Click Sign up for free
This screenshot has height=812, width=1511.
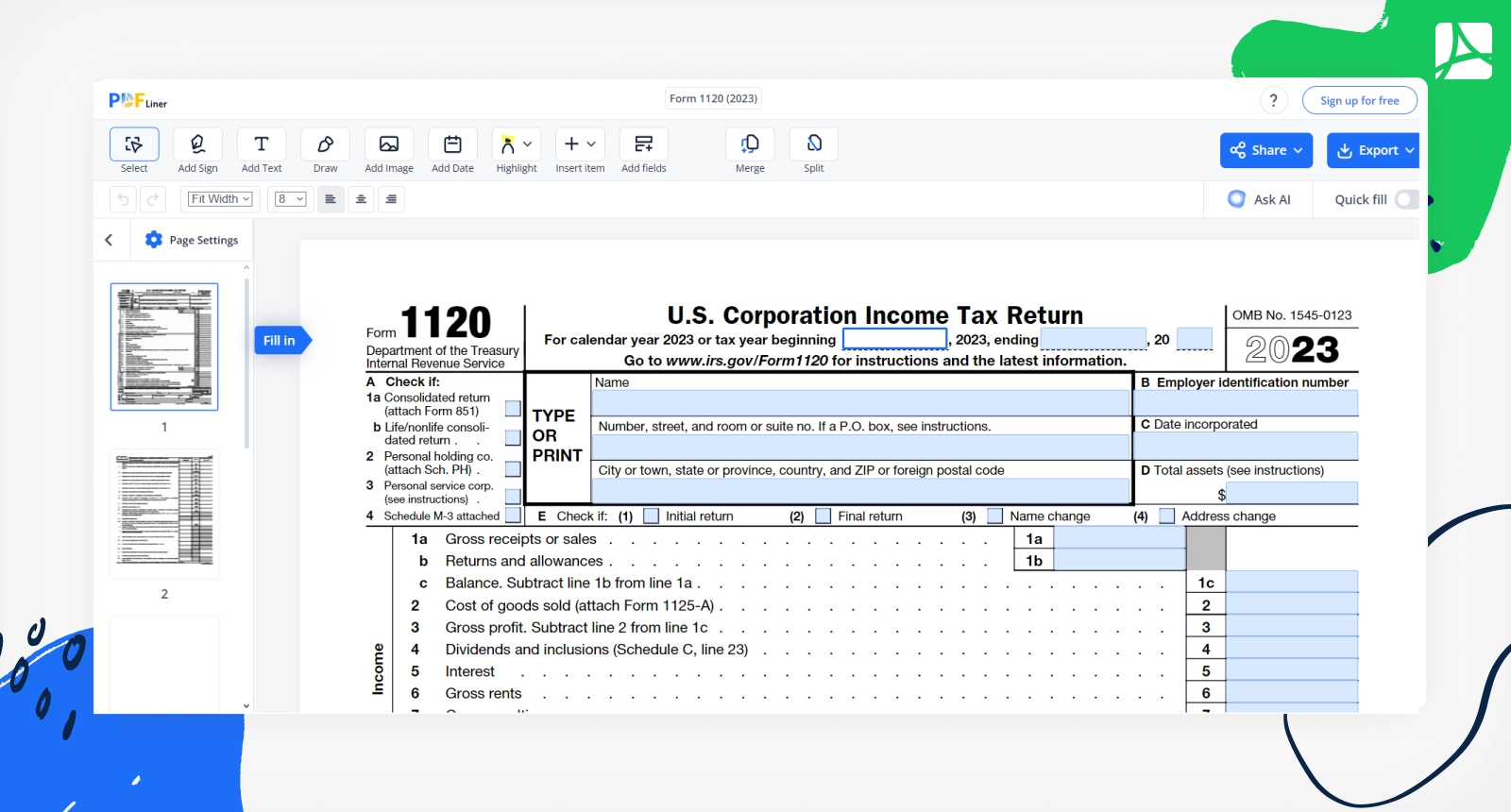pyautogui.click(x=1359, y=100)
